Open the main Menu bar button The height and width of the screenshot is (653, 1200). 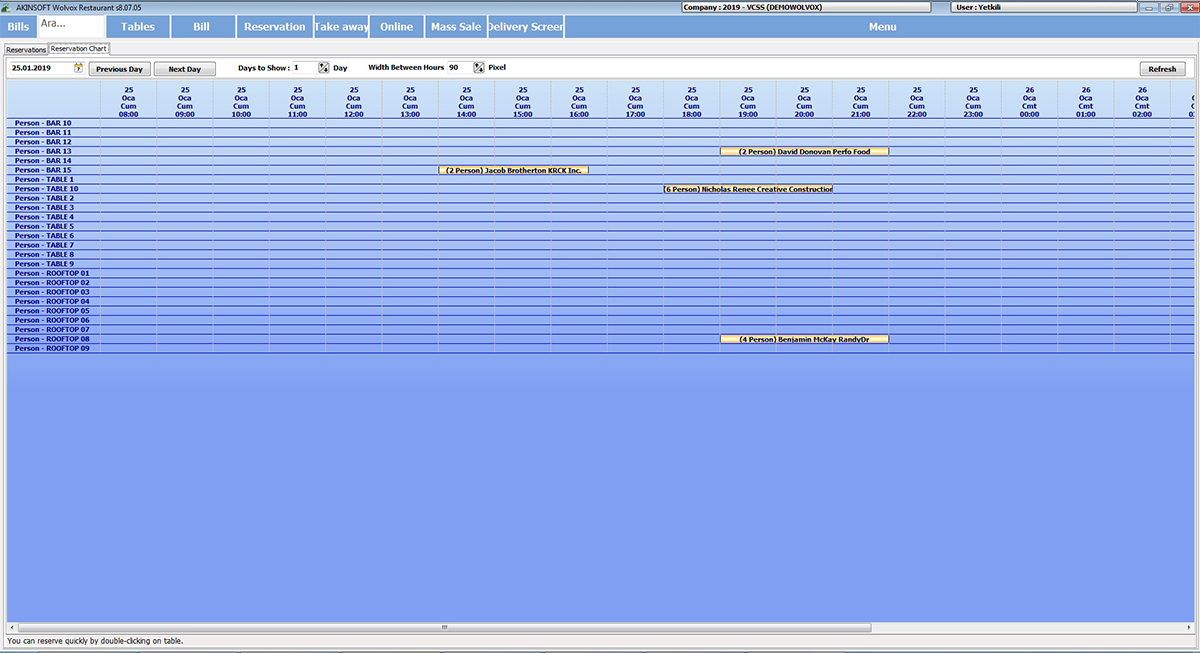882,27
